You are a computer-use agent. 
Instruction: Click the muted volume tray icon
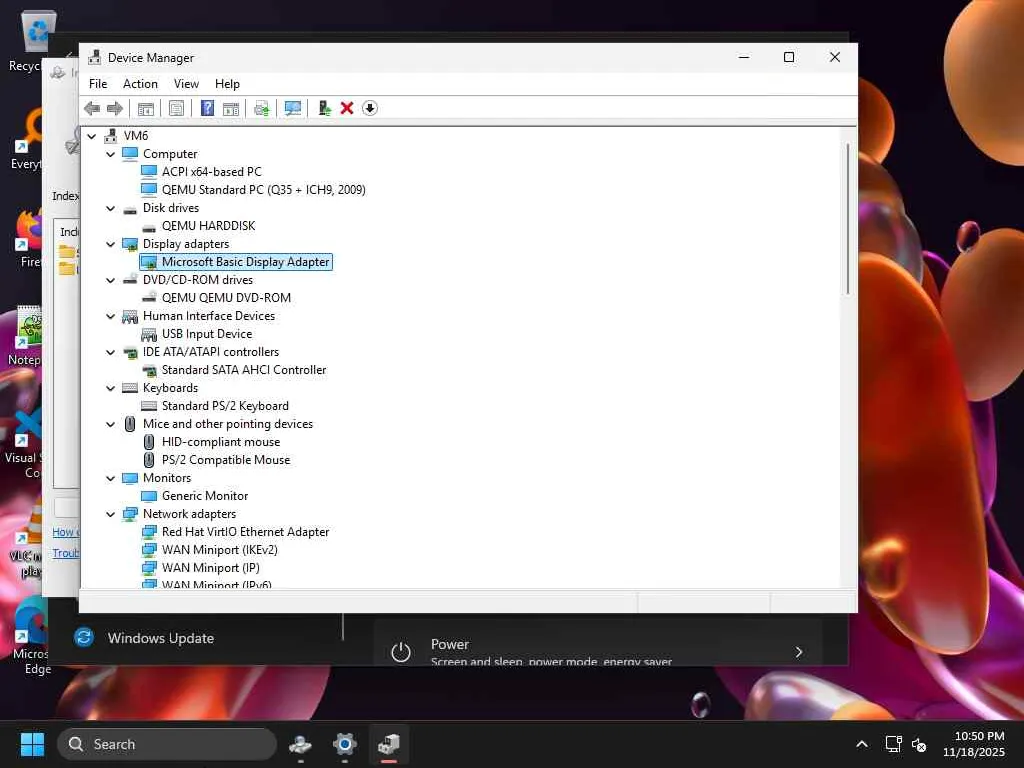tap(919, 744)
